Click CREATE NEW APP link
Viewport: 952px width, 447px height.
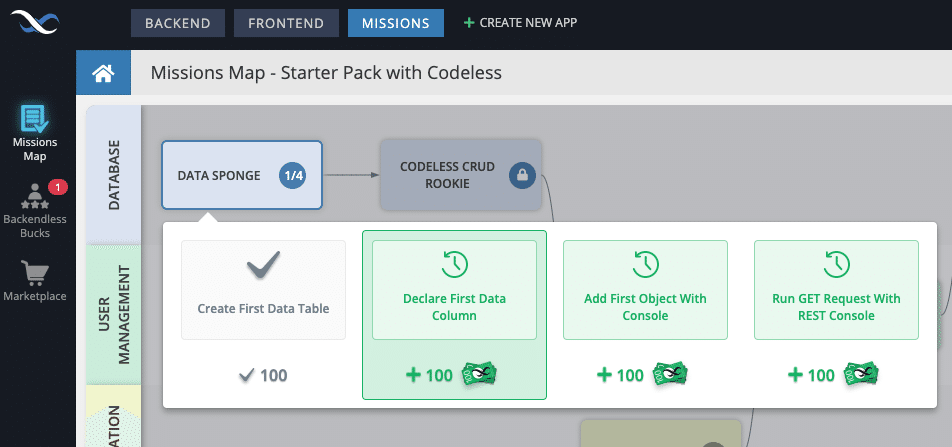(x=520, y=22)
